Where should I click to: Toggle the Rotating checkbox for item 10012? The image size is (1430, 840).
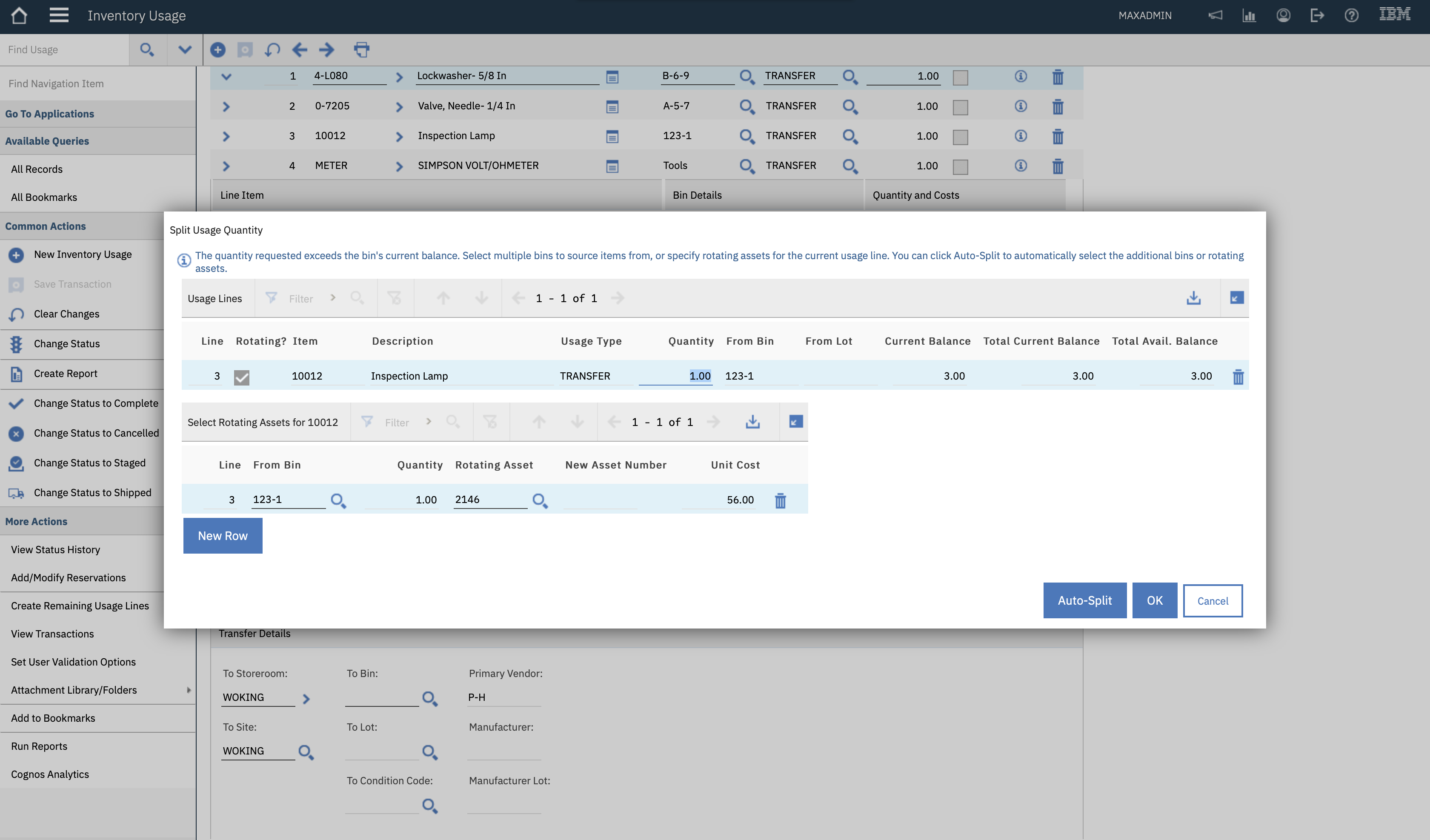(241, 377)
